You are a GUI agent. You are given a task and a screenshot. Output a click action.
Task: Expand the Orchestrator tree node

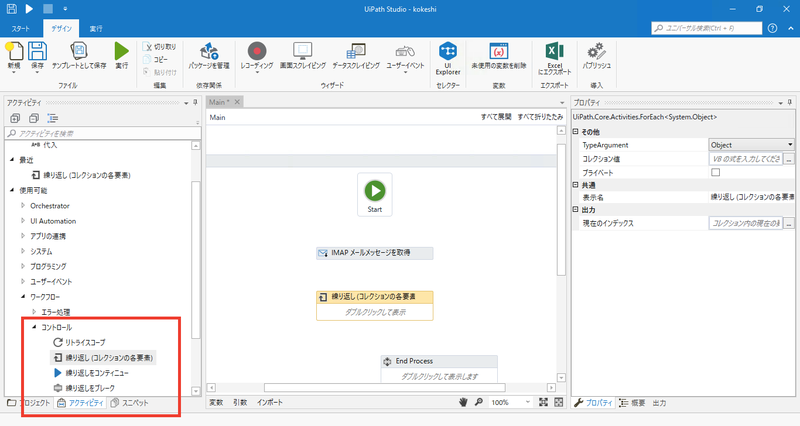pos(22,206)
